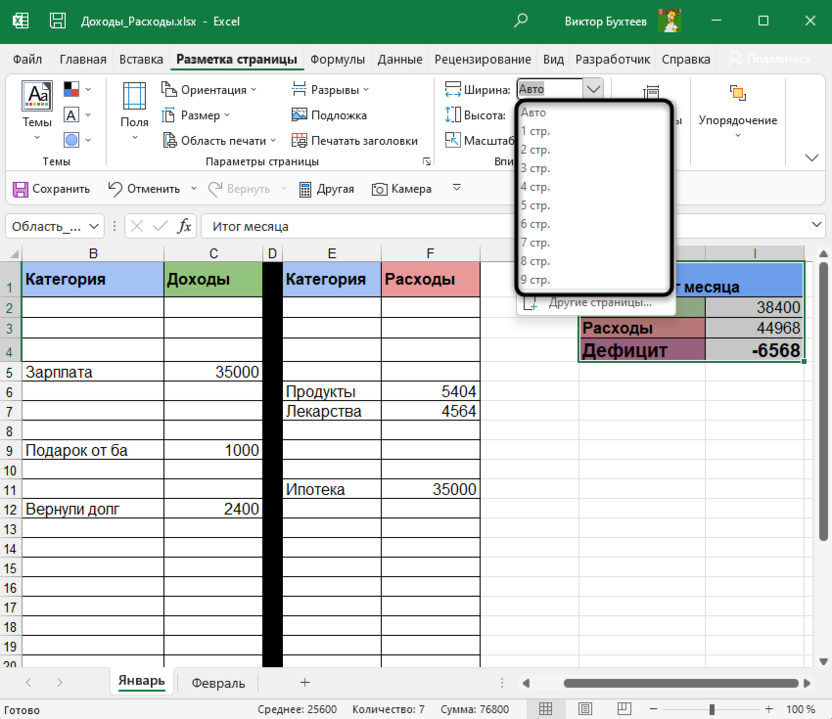Click the Упорядочение arrange button

click(737, 110)
